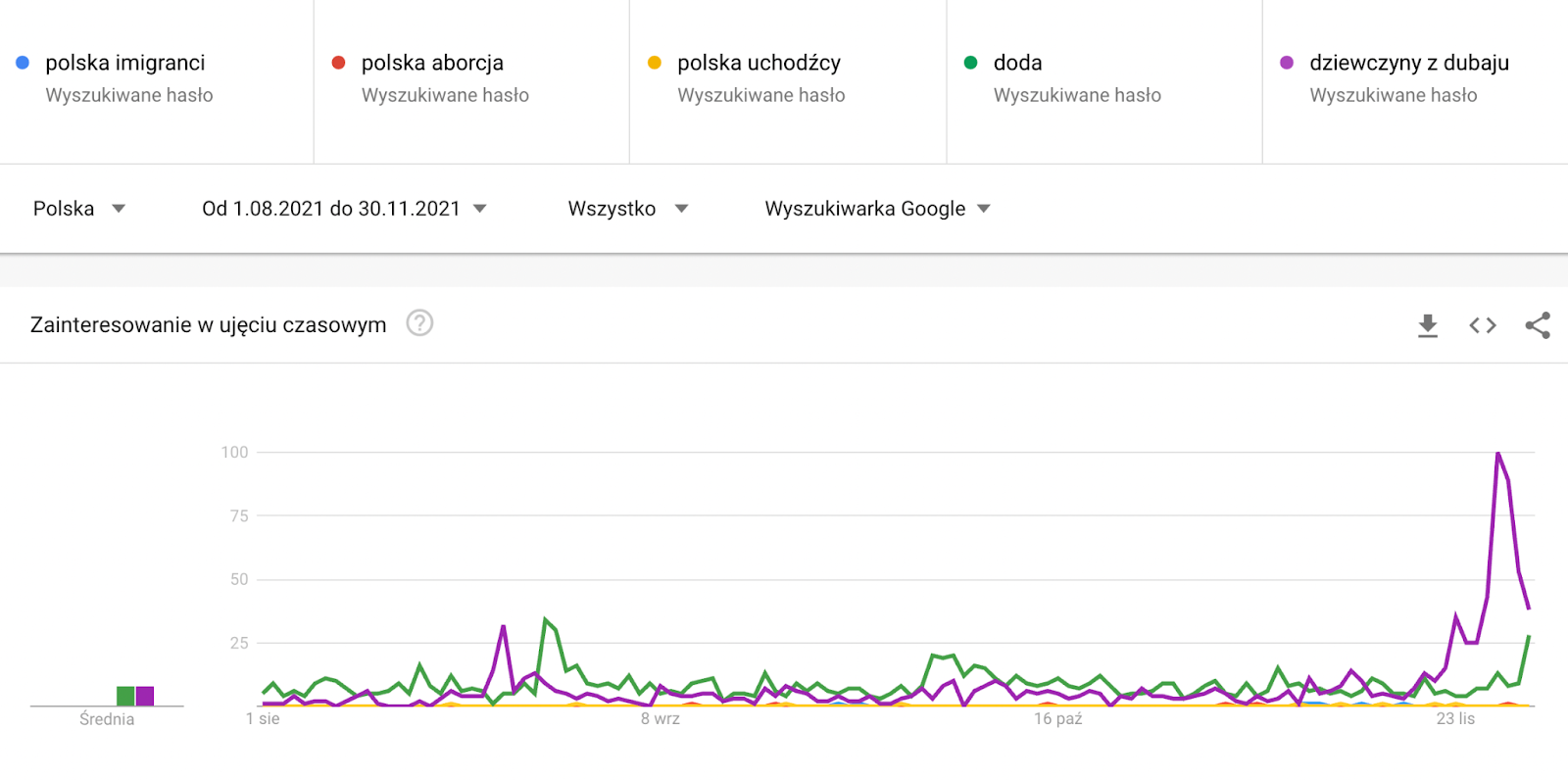Click the blue dot for polska imigranci
Image resolution: width=1568 pixels, height=780 pixels.
point(23,63)
